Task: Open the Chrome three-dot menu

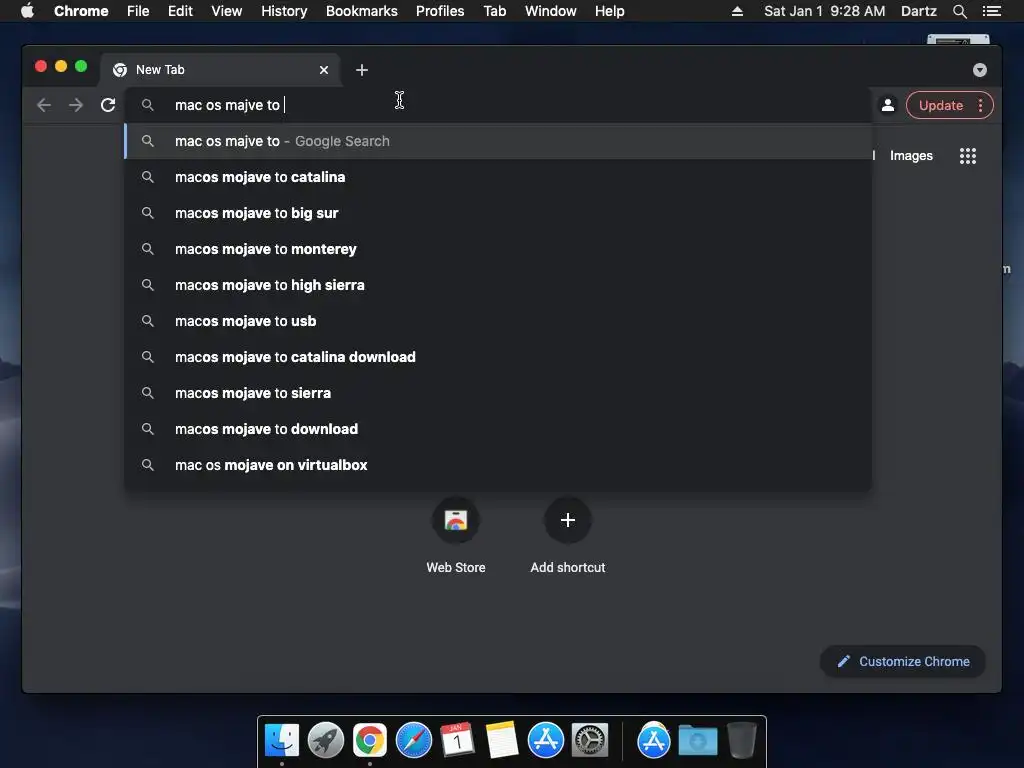Action: 980,105
